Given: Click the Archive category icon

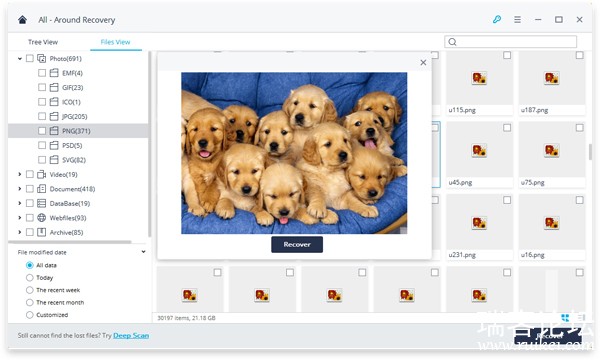Looking at the screenshot, I should [41, 232].
